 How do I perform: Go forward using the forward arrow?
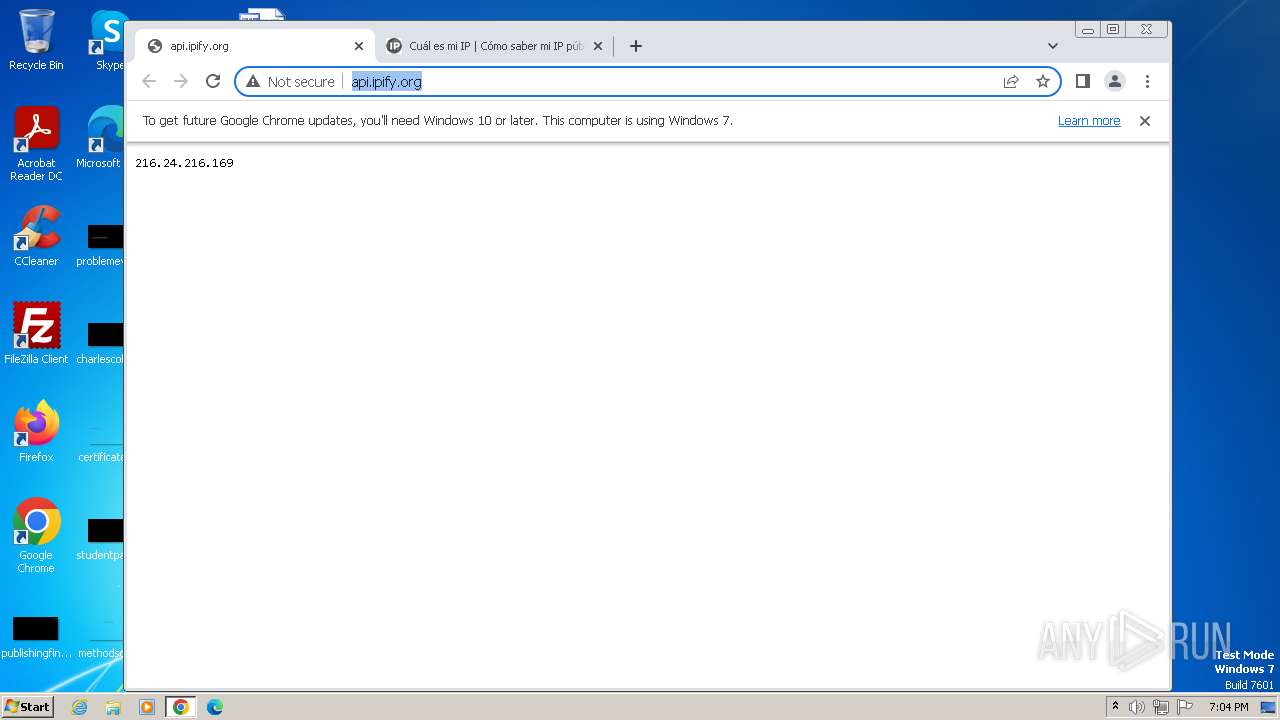(181, 81)
